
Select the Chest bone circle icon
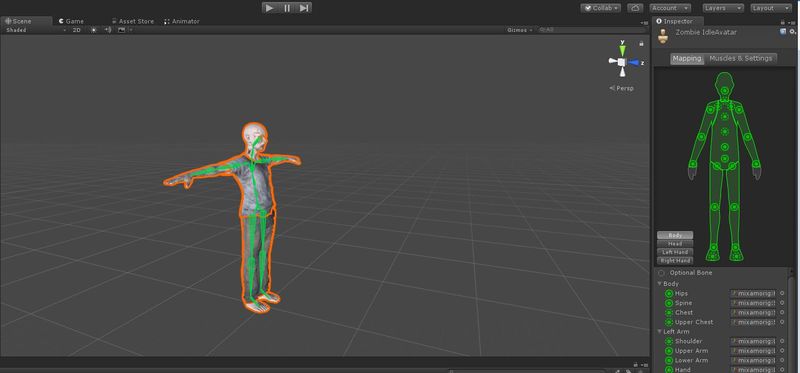pos(669,313)
